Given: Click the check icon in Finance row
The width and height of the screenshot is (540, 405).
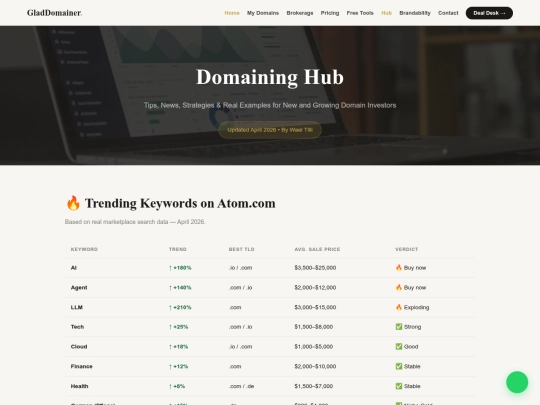Looking at the screenshot, I should [x=399, y=366].
